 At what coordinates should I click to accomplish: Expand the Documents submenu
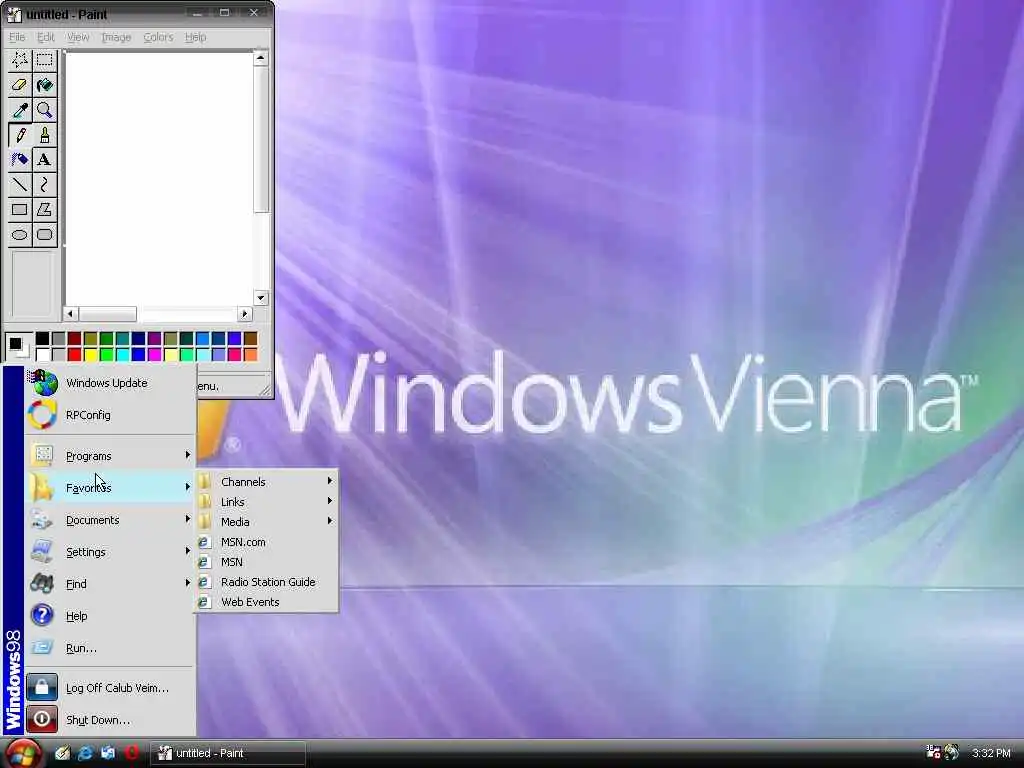pos(110,520)
